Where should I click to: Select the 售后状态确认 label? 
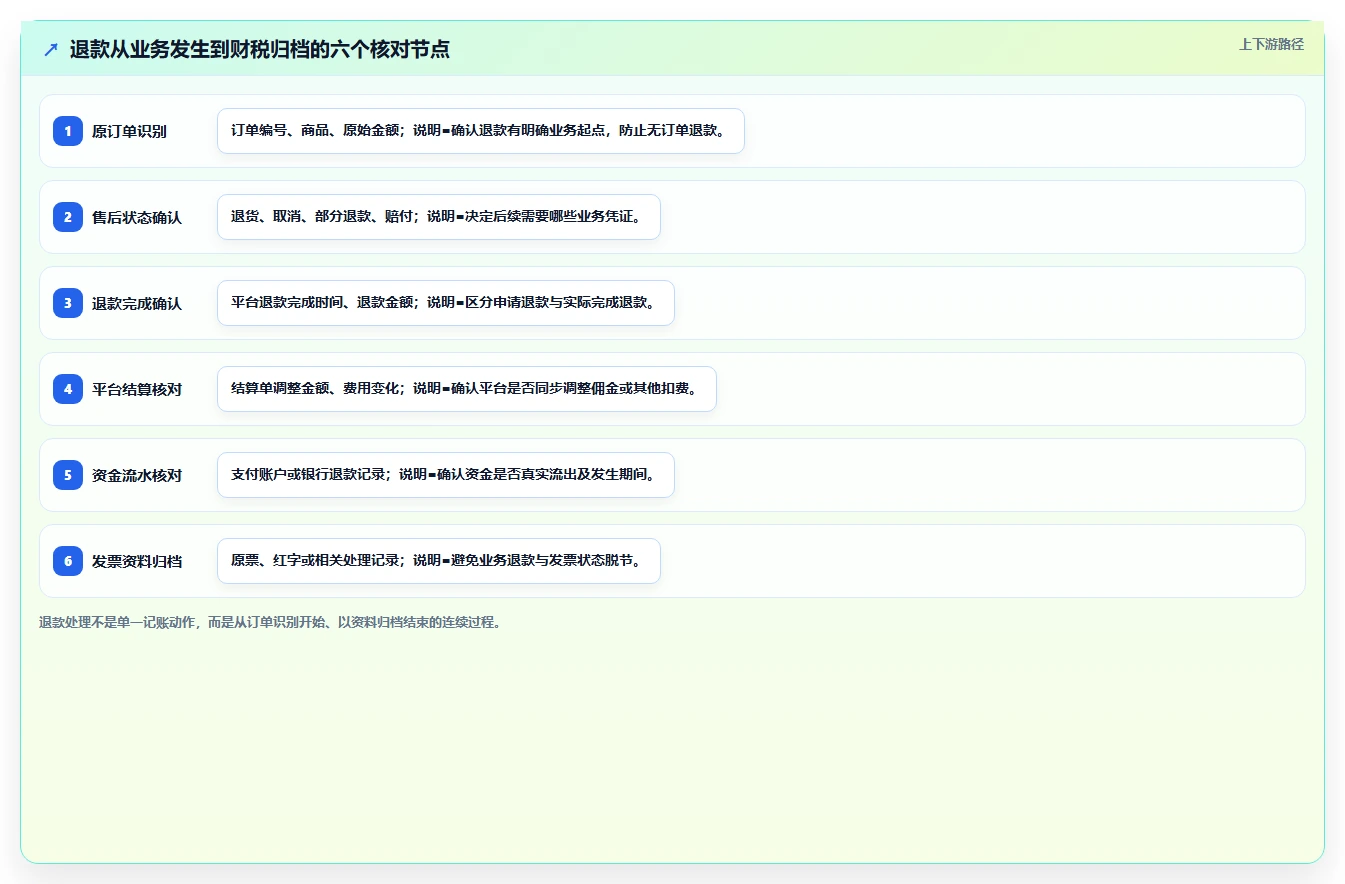point(137,217)
